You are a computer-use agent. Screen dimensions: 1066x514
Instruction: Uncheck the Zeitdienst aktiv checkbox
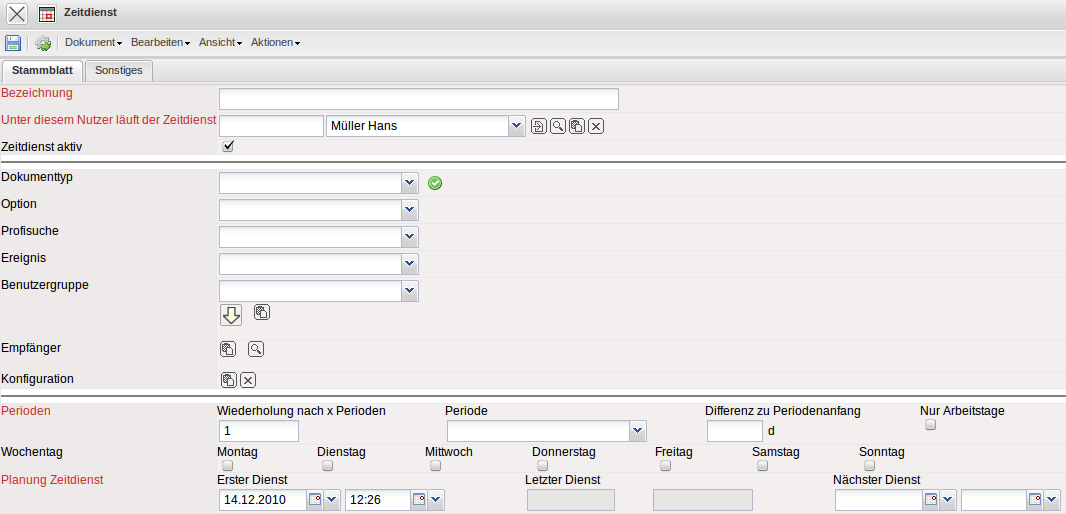(x=228, y=146)
